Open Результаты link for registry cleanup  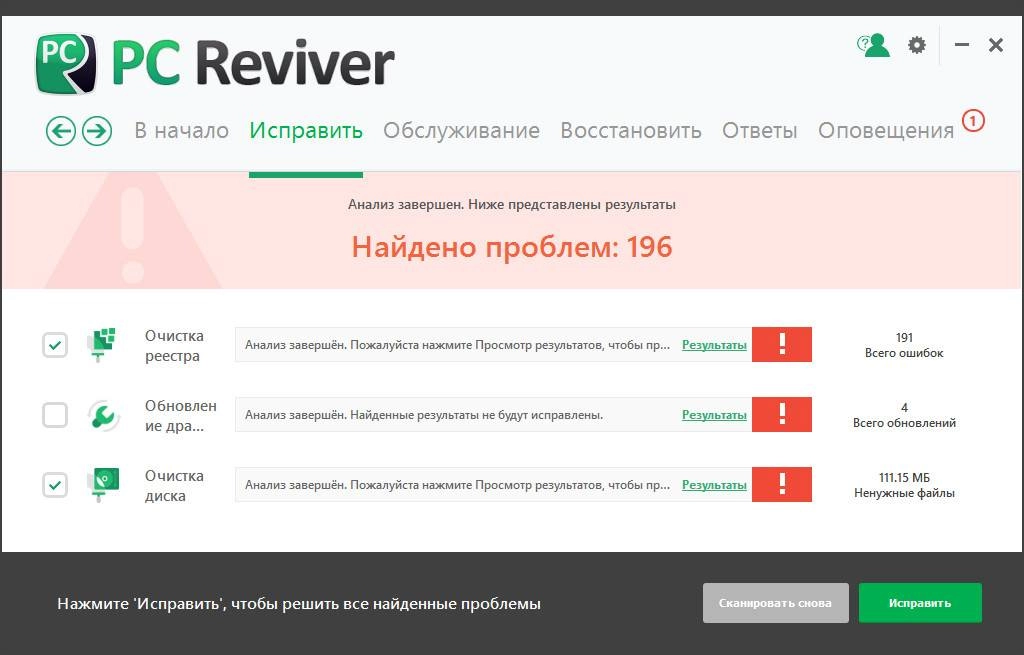(x=714, y=345)
